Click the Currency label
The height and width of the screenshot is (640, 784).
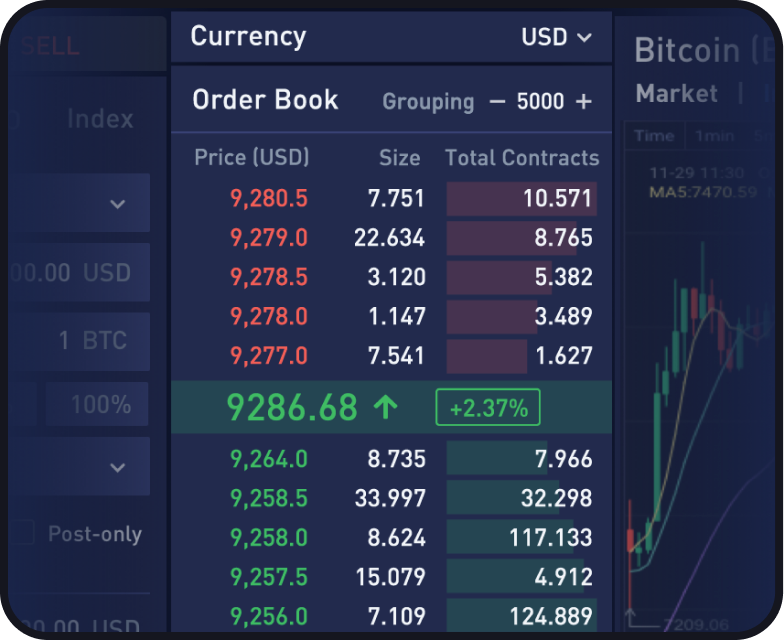[x=248, y=36]
